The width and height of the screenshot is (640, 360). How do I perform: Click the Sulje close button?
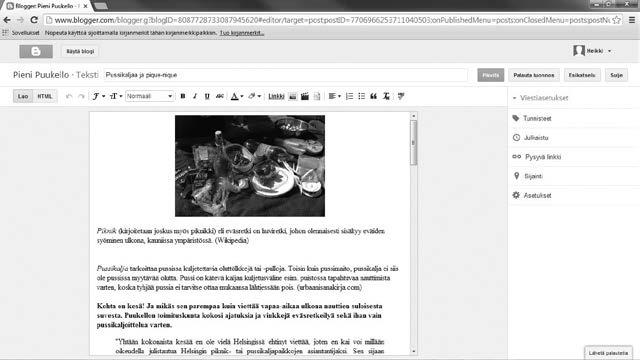616,75
